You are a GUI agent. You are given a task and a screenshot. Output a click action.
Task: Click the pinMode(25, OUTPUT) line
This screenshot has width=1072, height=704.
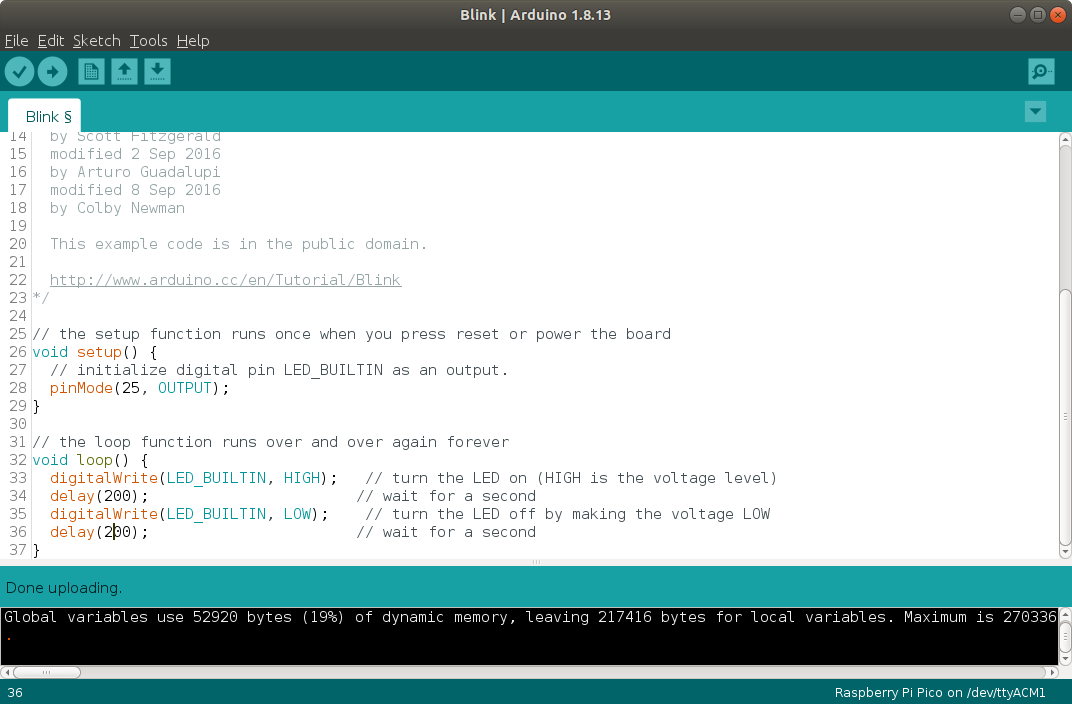click(139, 388)
